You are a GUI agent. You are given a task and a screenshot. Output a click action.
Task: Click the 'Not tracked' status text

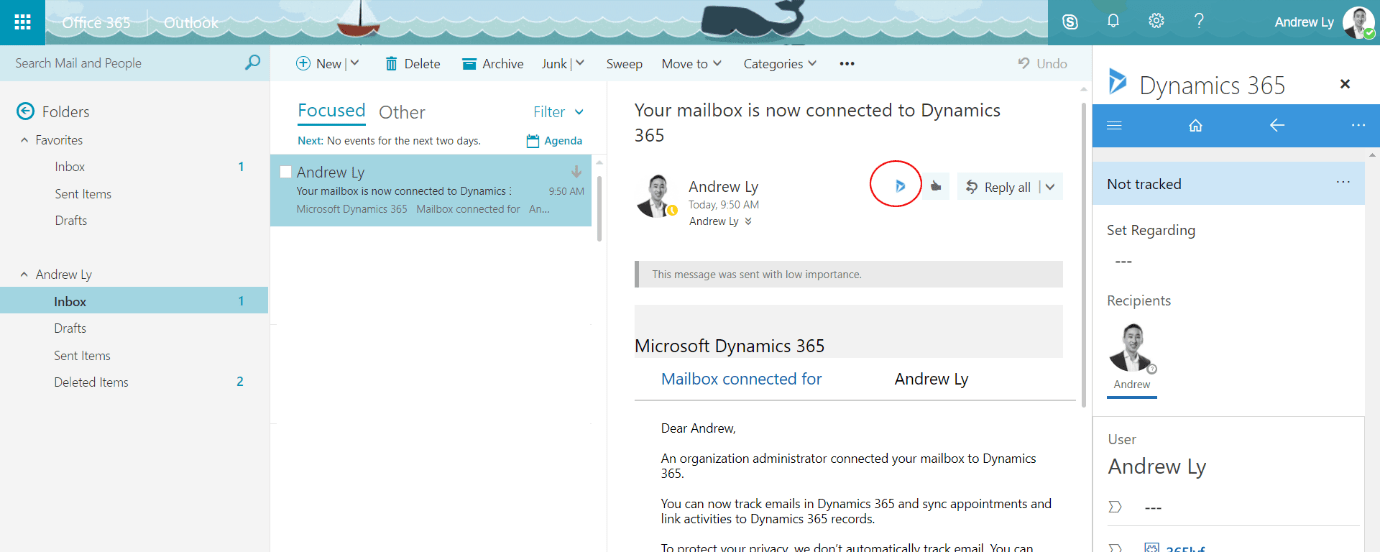pyautogui.click(x=1144, y=184)
